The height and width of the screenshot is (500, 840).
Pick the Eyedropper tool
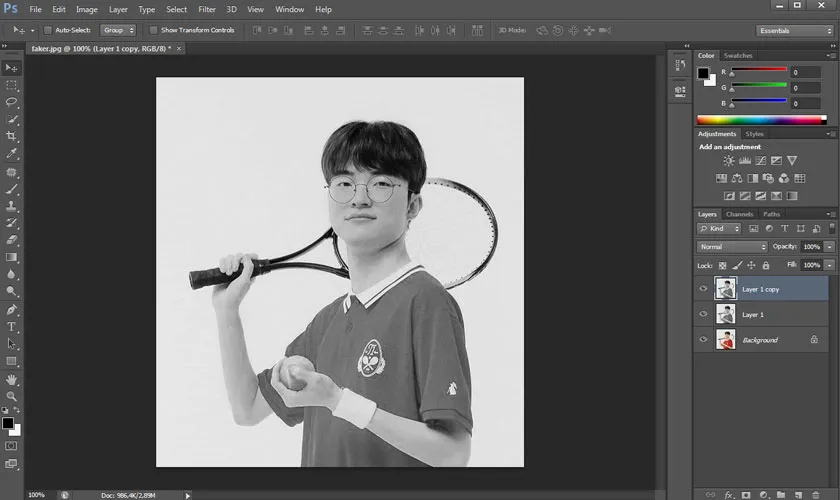click(11, 153)
